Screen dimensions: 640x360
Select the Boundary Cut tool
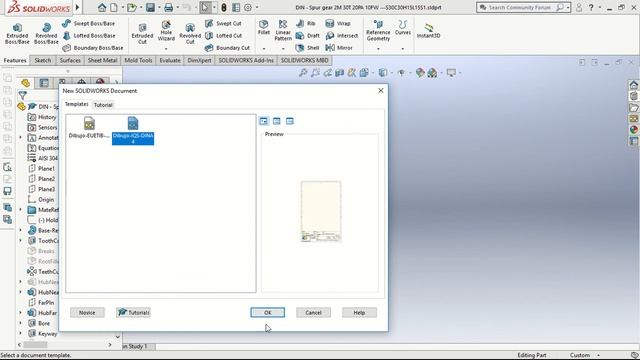[x=227, y=48]
